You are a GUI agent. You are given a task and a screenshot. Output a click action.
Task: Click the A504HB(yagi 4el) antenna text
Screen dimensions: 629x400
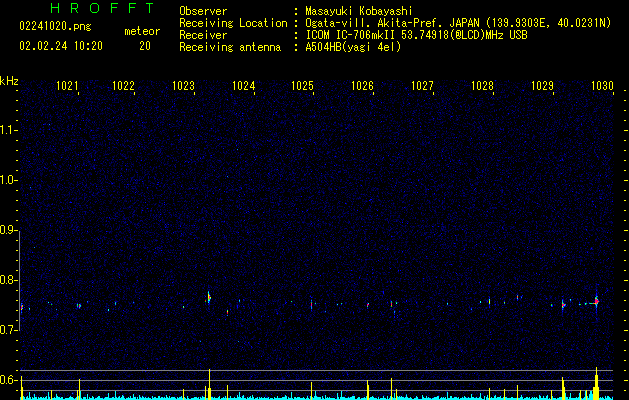point(353,47)
